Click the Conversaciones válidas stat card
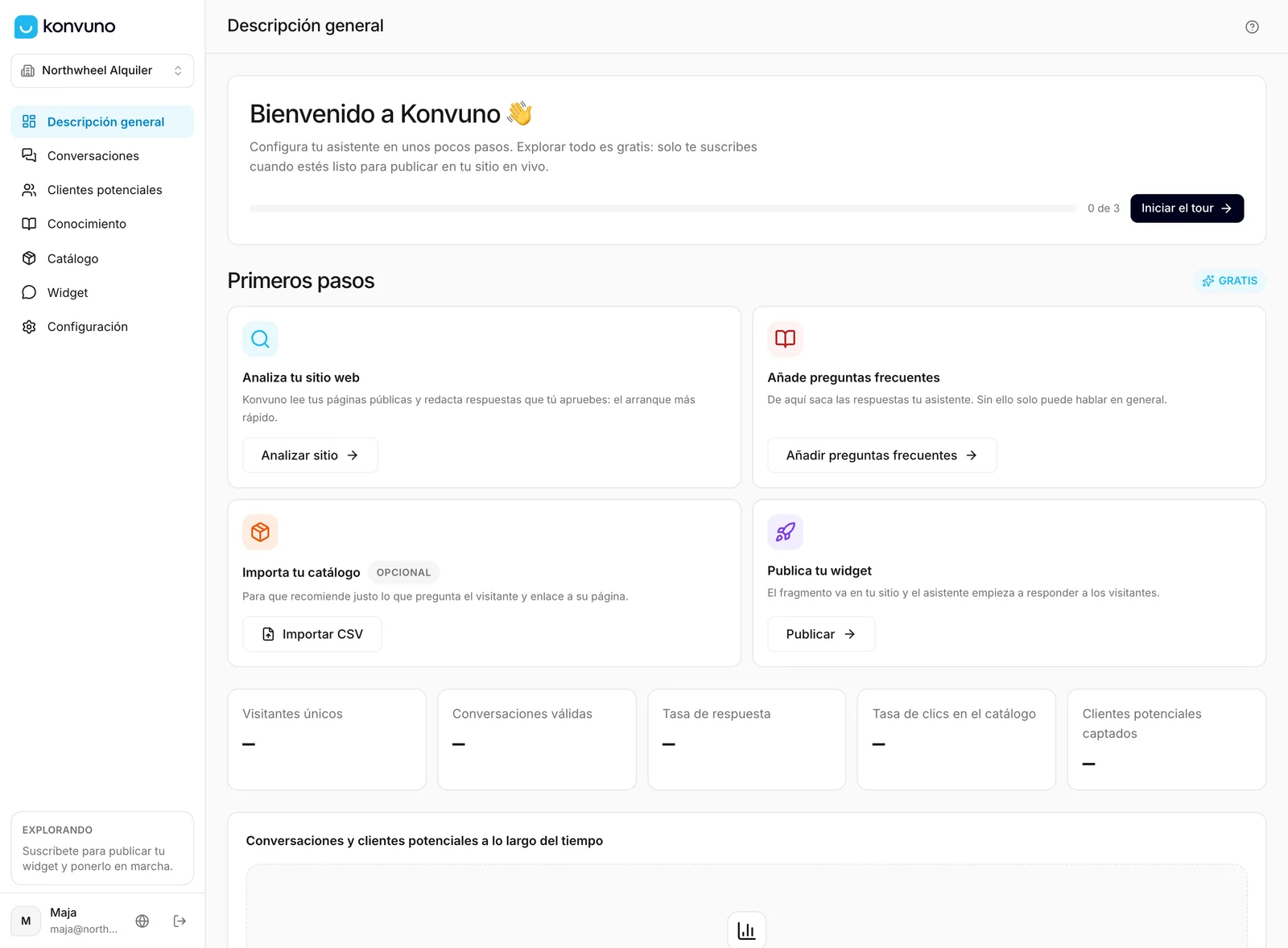The image size is (1288, 948). point(537,740)
